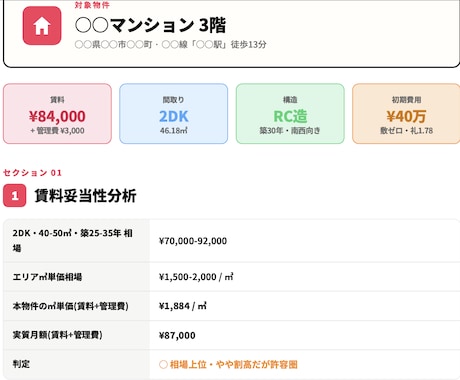This screenshot has width=460, height=380.
Task: Click the ¥1,884 / ㎡ value
Action: point(183,306)
